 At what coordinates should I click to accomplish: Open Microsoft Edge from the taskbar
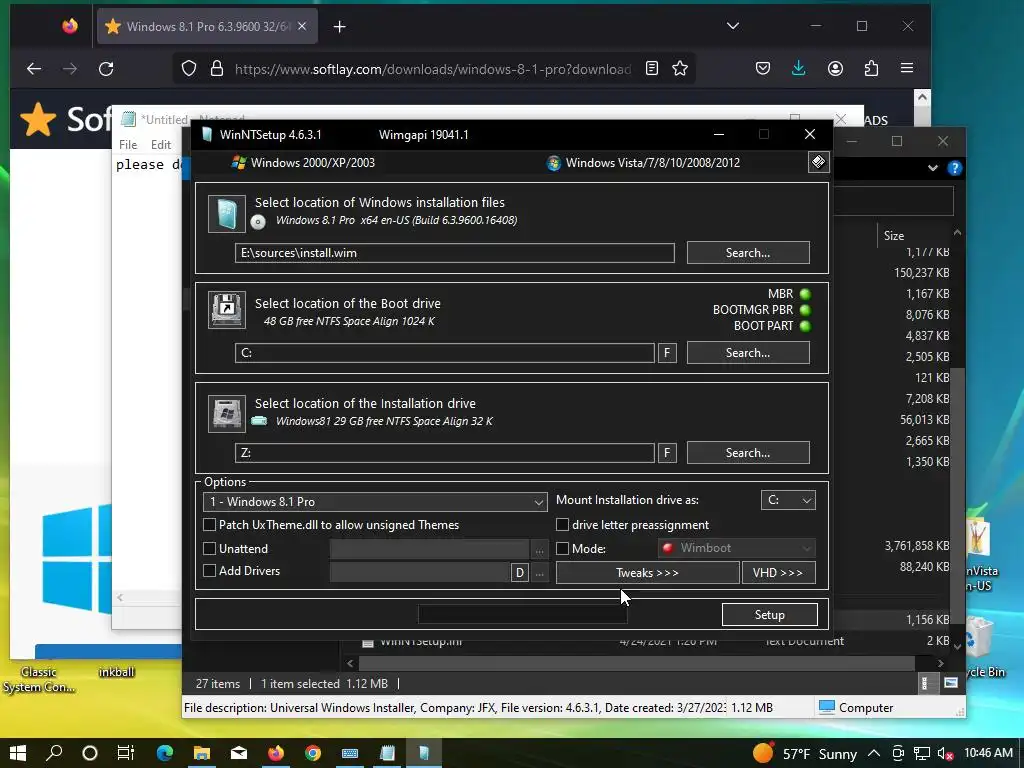[x=165, y=753]
